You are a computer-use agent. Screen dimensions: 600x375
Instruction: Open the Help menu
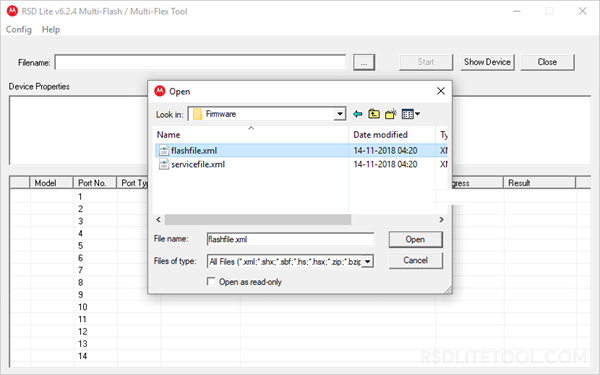[x=51, y=29]
